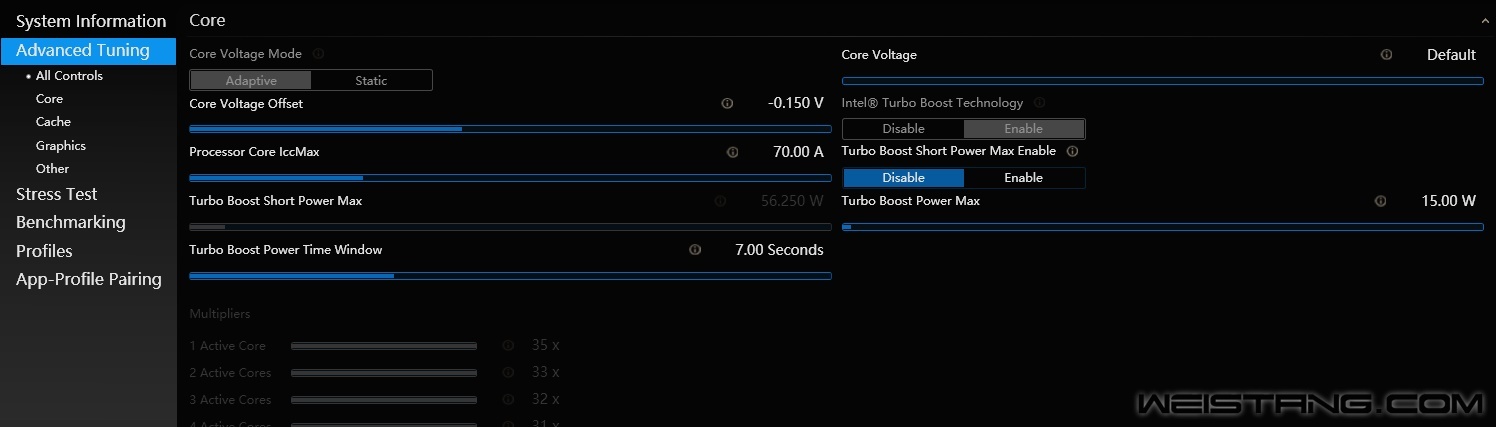This screenshot has width=1496, height=427.
Task: Select the Cache sub-item under Advanced Tuning
Action: coord(53,122)
